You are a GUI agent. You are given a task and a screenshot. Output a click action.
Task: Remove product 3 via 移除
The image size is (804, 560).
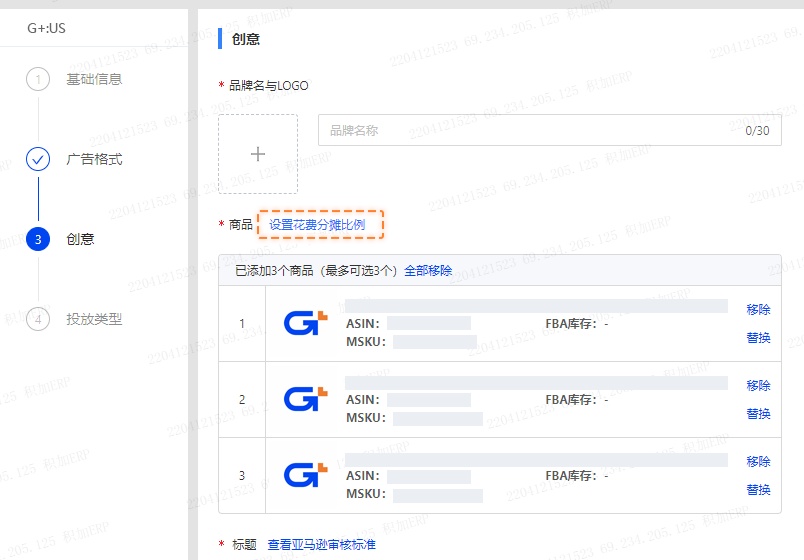click(x=758, y=461)
